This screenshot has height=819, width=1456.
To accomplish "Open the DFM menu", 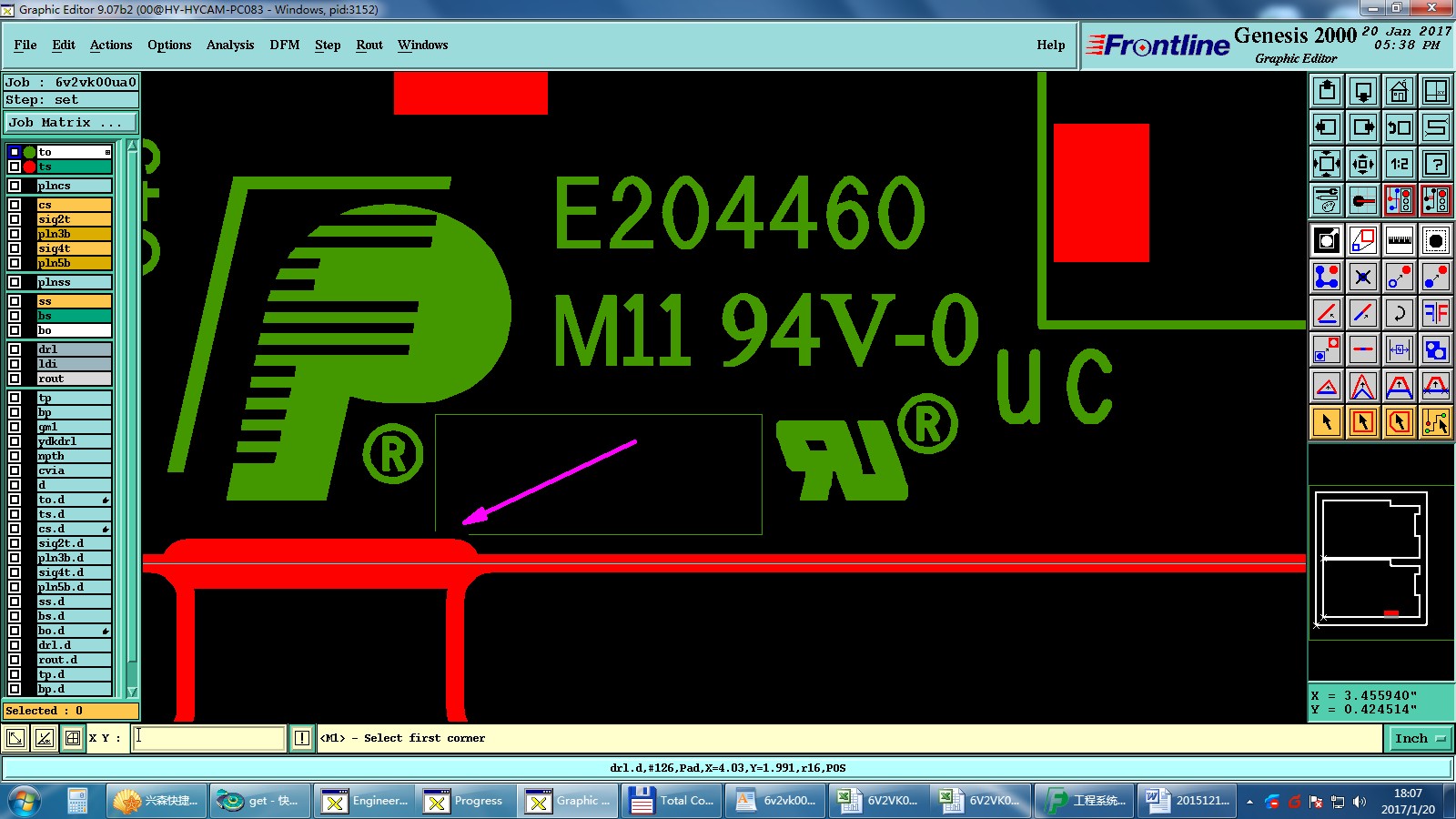I will click(x=285, y=45).
